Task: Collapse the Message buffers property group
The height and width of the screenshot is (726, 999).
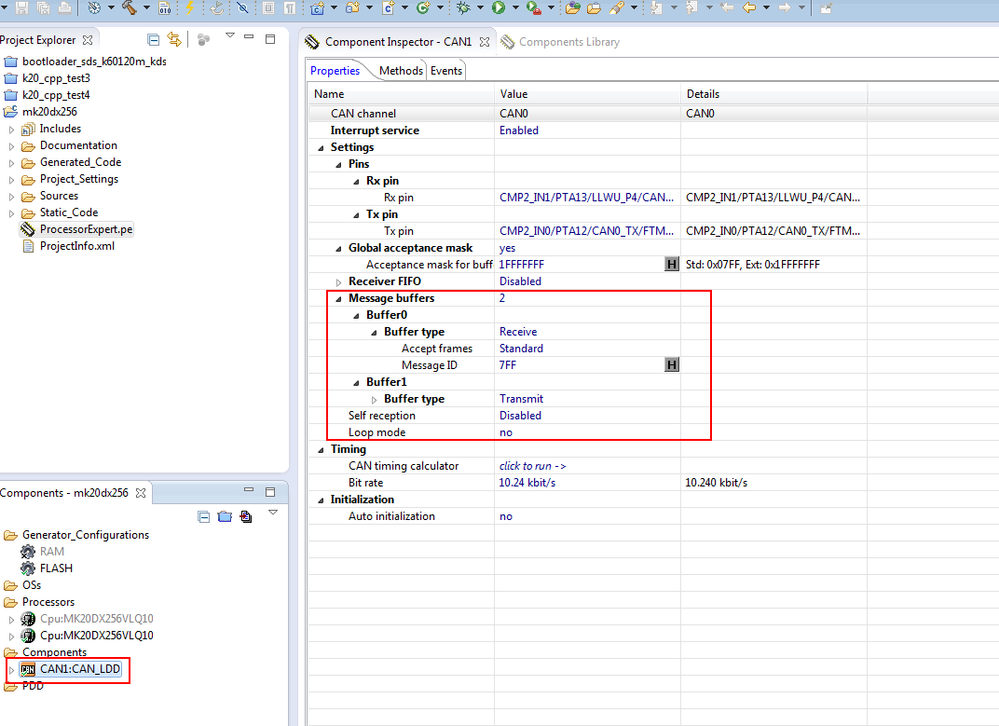Action: [x=338, y=299]
